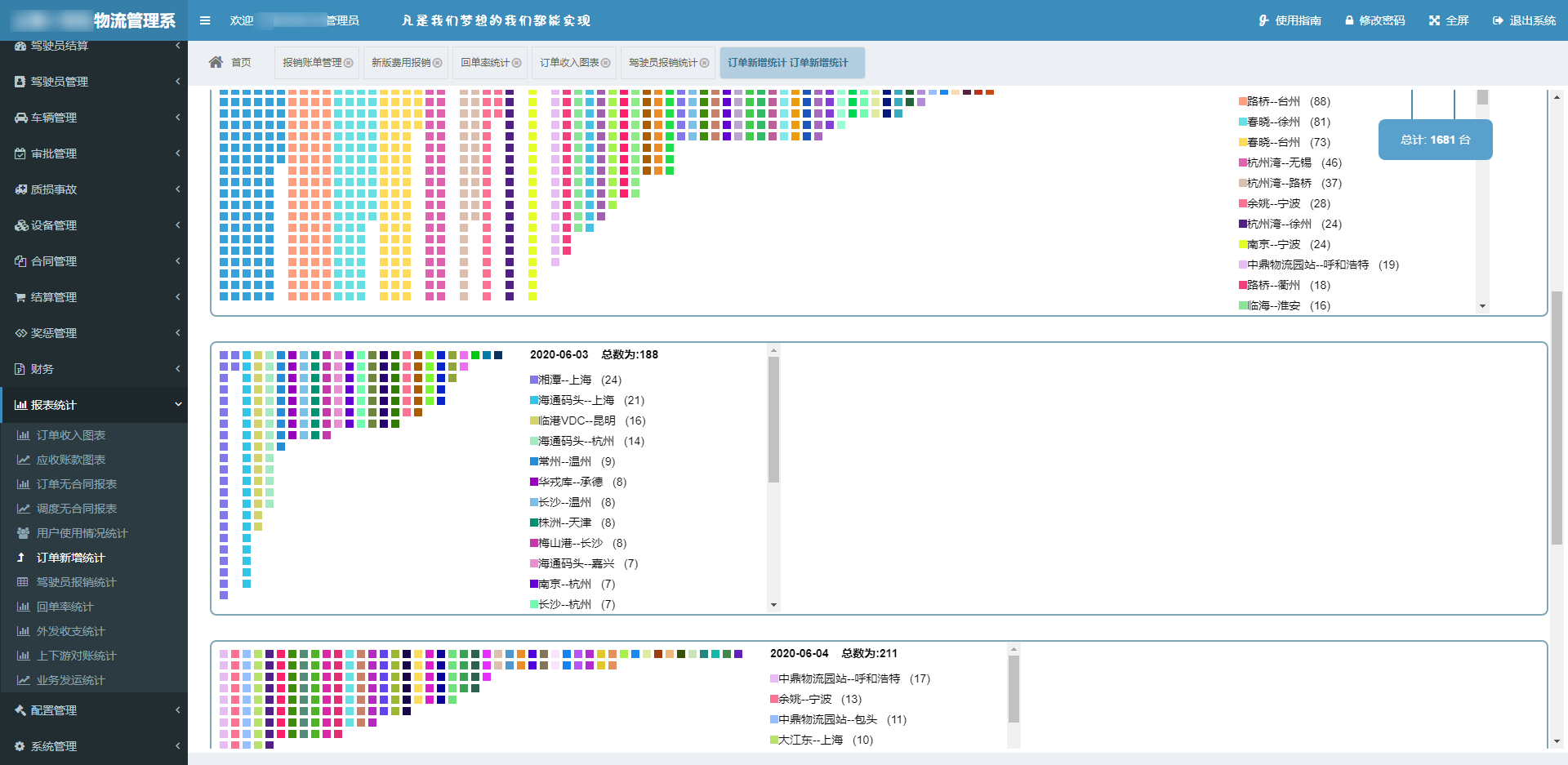The height and width of the screenshot is (765, 1568).
Task: Click the 报表统计 bar chart icon
Action: pos(20,405)
